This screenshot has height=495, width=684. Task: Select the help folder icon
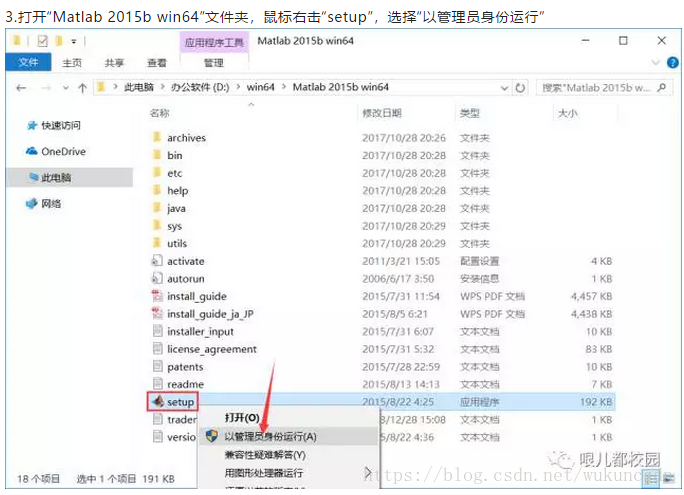tap(157, 190)
